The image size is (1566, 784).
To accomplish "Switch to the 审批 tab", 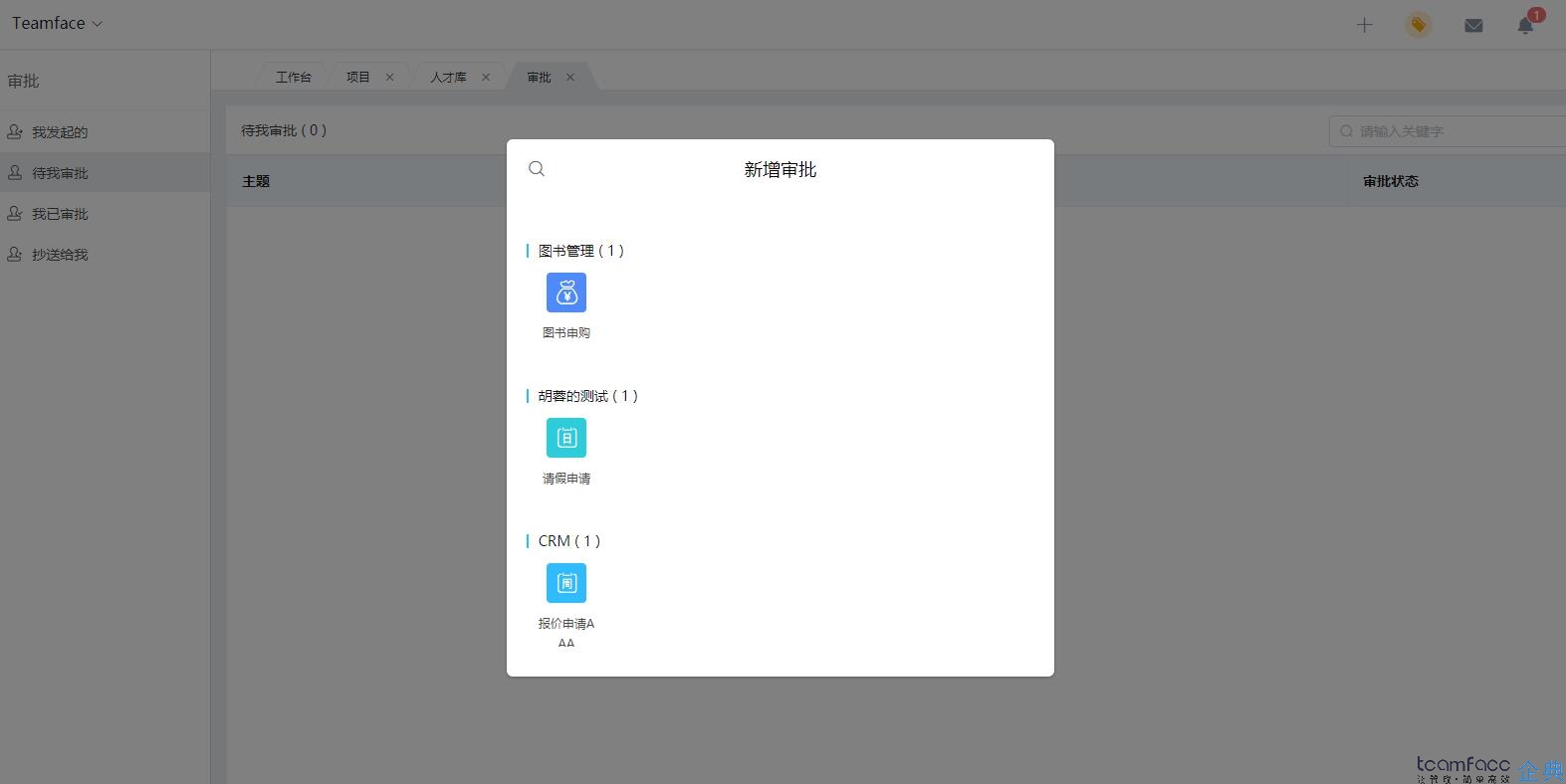I will click(539, 77).
